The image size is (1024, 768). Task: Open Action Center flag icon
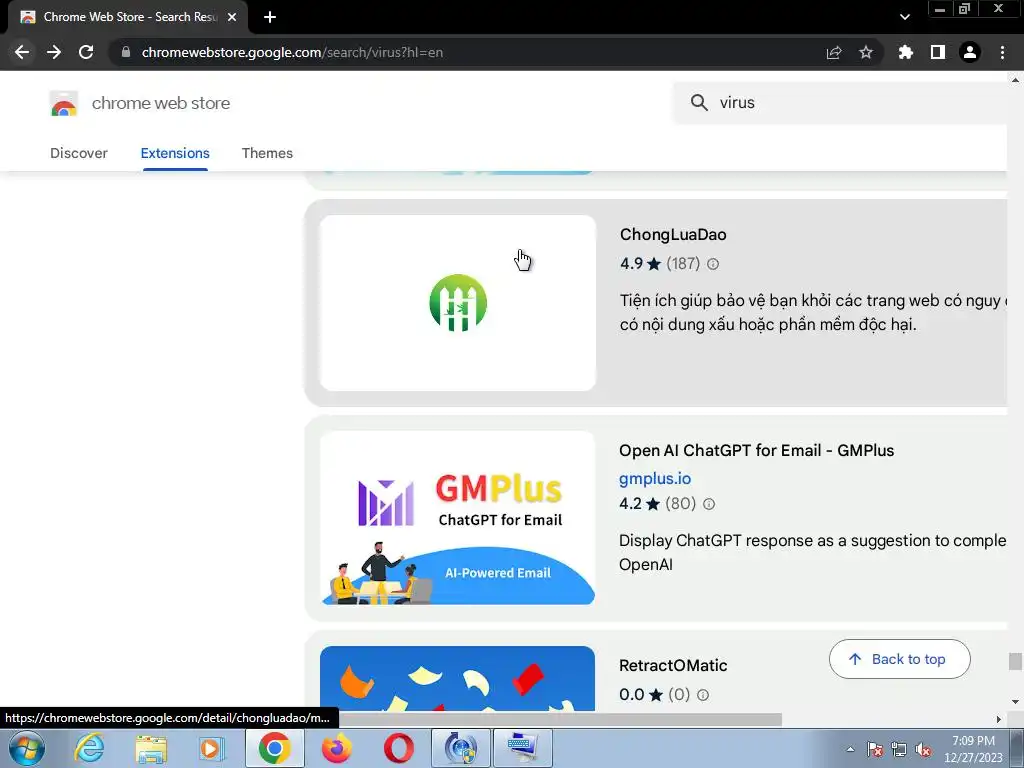click(875, 749)
